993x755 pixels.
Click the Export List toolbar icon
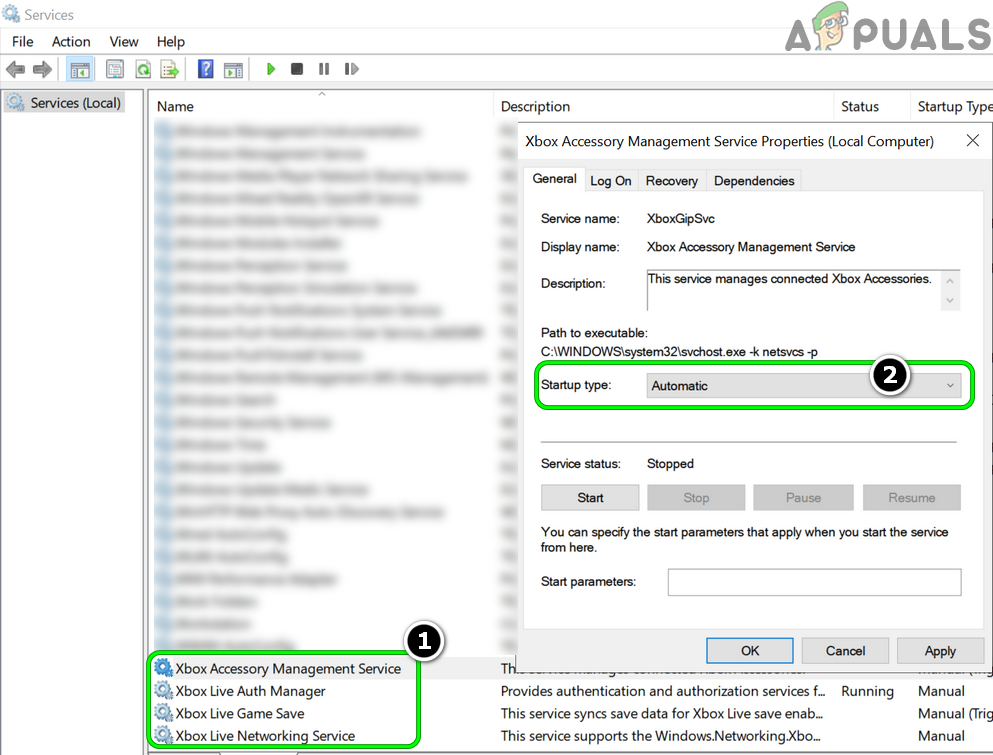pos(170,69)
